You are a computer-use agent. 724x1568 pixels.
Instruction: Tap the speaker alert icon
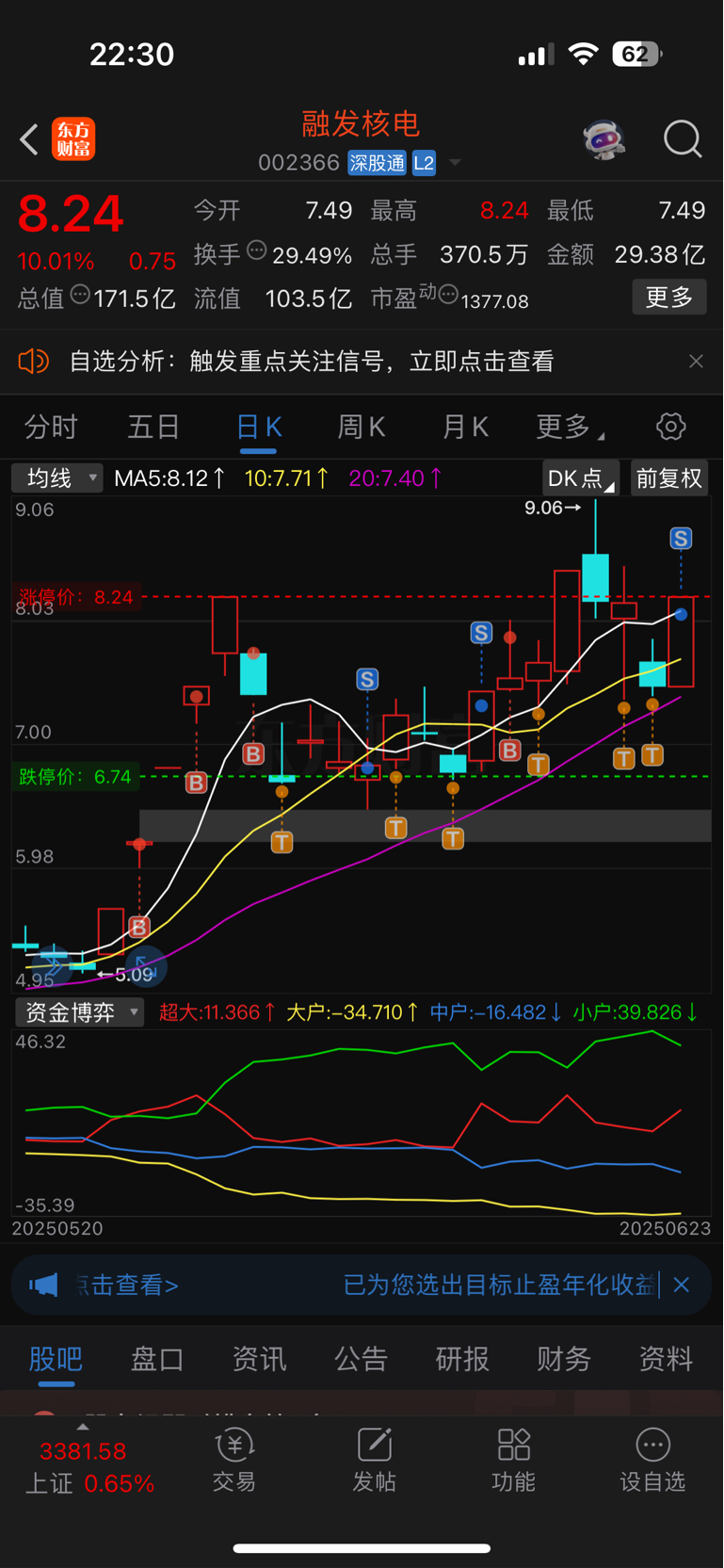(34, 362)
